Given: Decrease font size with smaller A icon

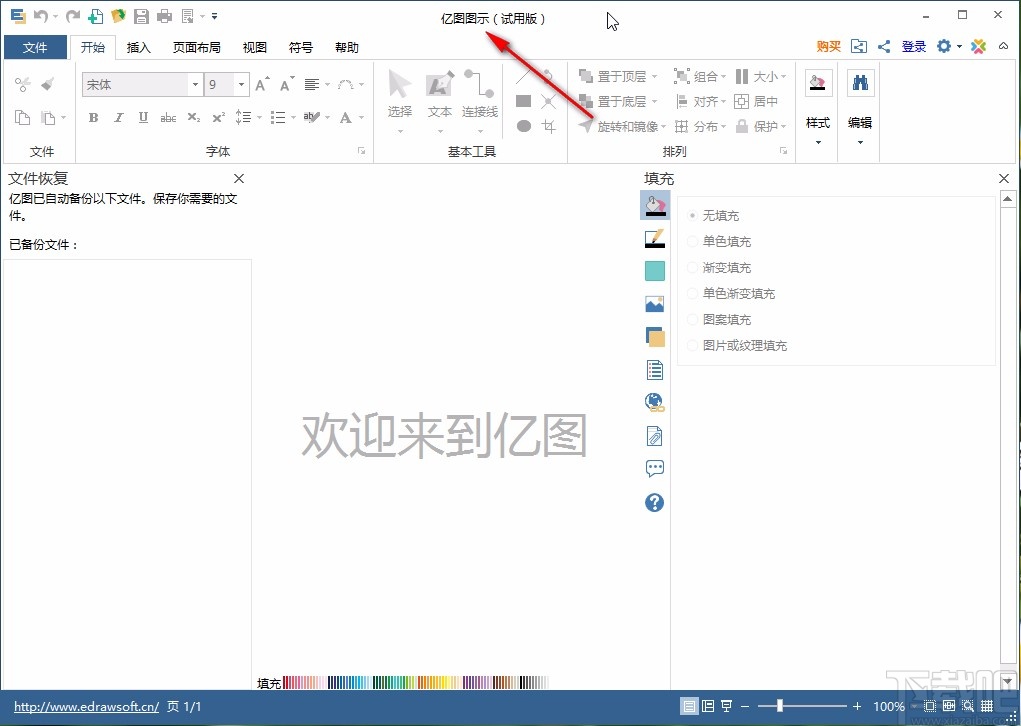Looking at the screenshot, I should tap(287, 84).
